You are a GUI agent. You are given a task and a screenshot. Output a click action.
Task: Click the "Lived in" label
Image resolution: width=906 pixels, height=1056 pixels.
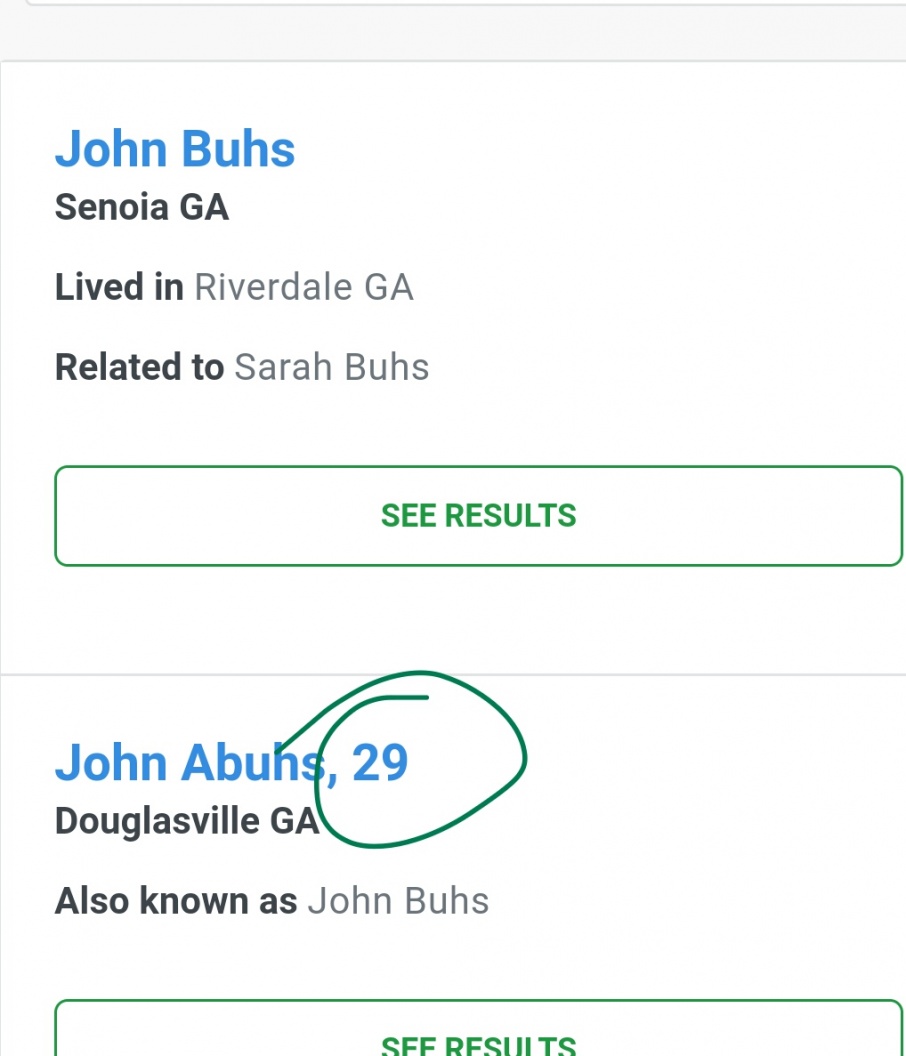click(119, 287)
